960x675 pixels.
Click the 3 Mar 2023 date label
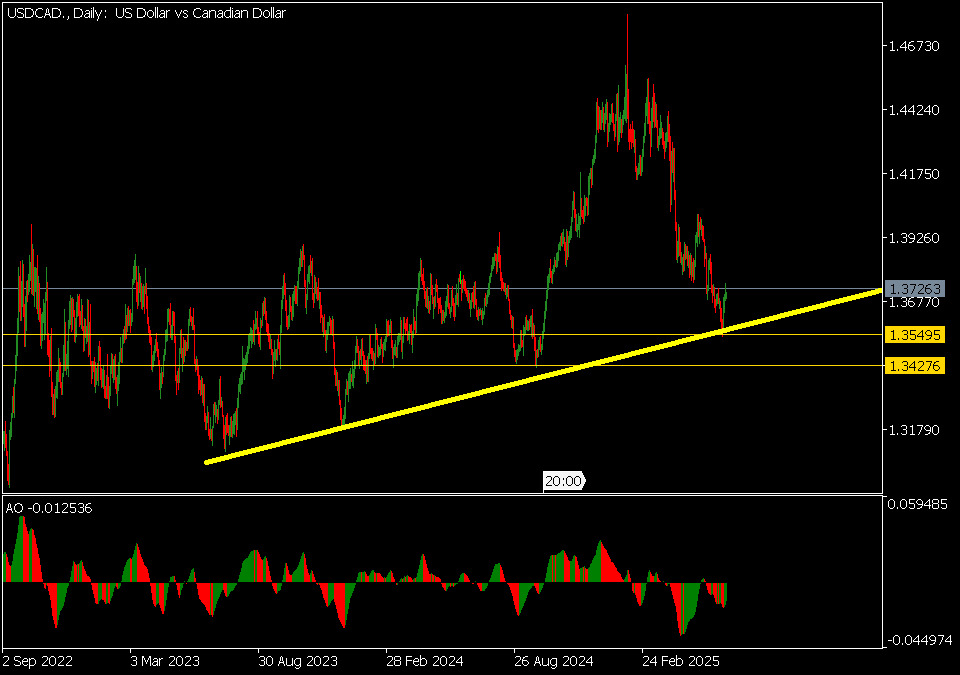tap(165, 662)
